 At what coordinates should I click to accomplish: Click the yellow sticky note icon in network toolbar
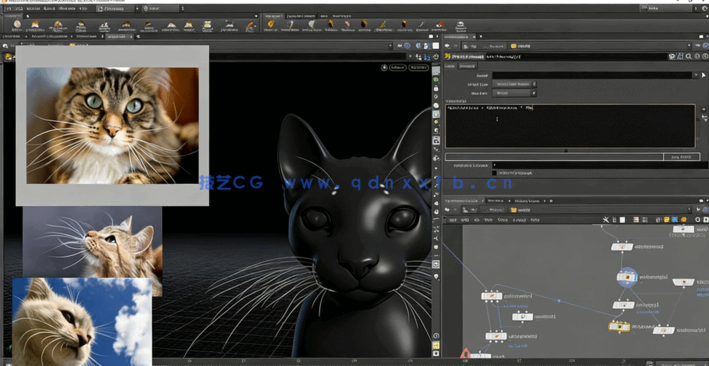pos(666,219)
